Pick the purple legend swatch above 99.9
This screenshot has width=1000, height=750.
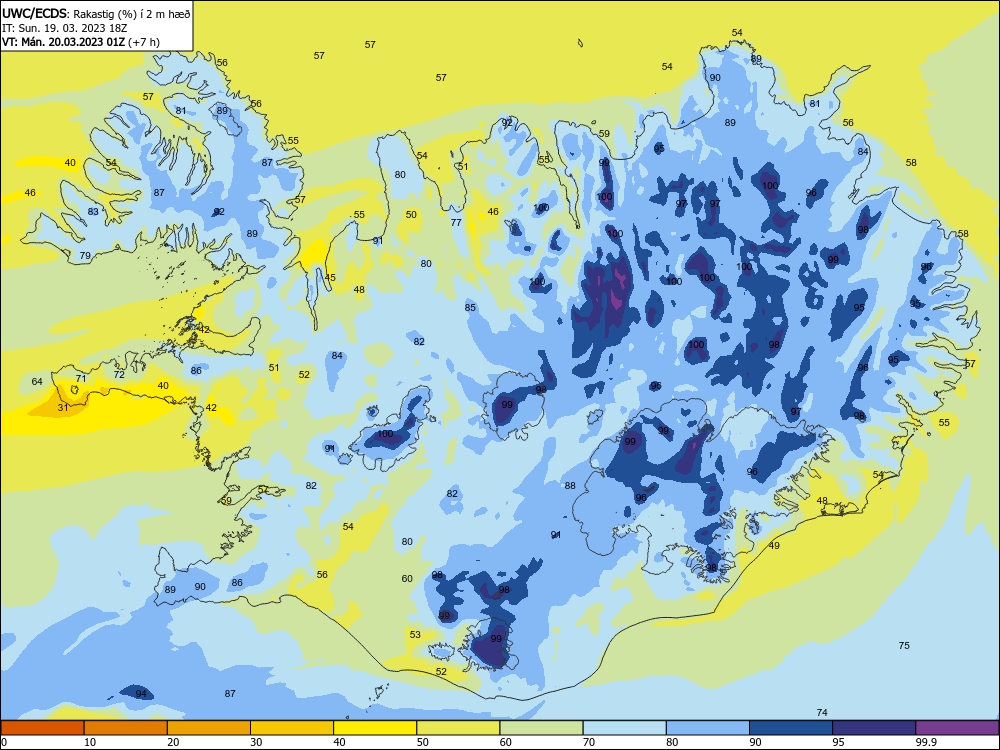point(957,728)
